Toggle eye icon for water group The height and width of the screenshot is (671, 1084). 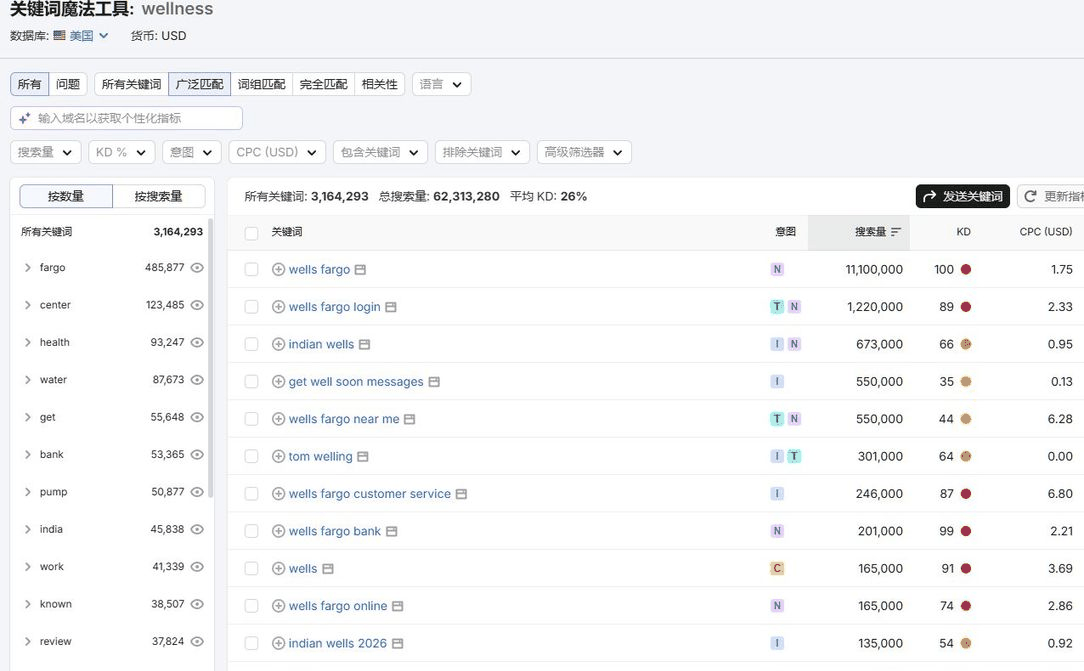pyautogui.click(x=197, y=379)
